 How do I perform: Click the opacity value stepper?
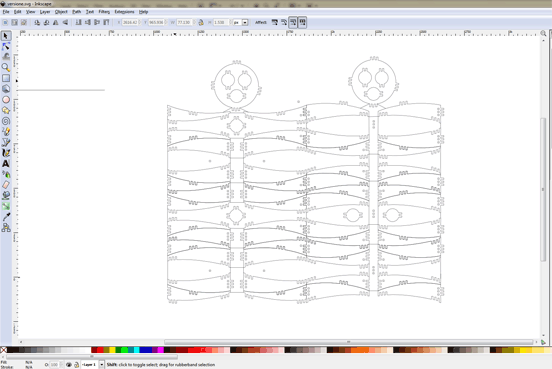coord(61,365)
